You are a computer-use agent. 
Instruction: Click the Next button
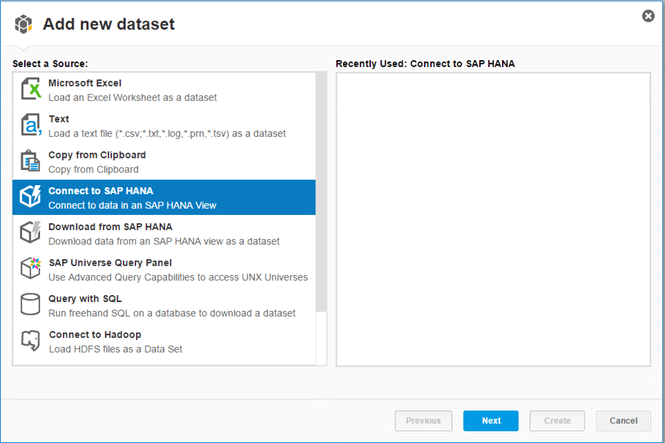tap(491, 421)
